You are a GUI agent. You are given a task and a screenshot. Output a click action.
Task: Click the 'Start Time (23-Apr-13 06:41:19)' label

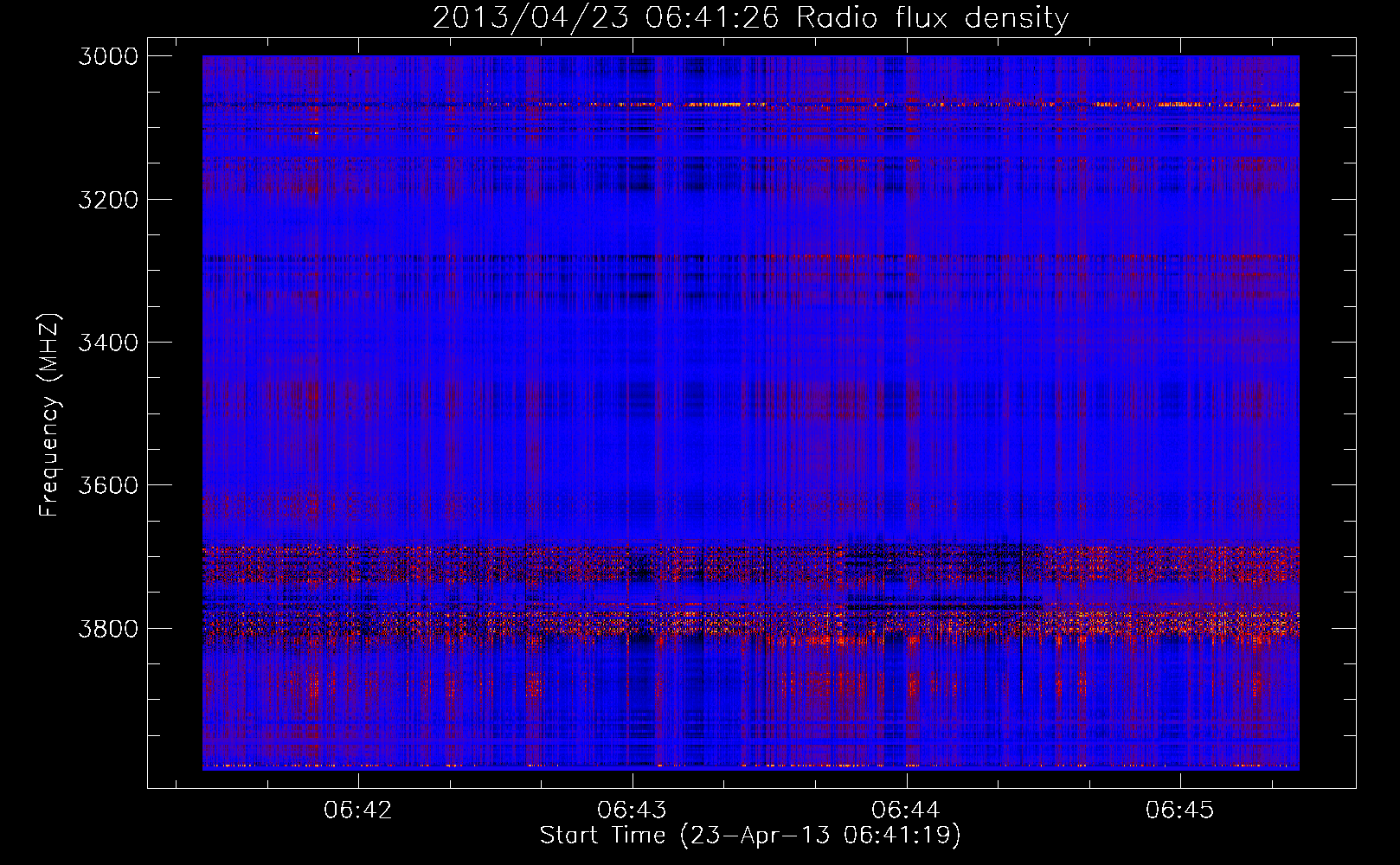point(750,836)
